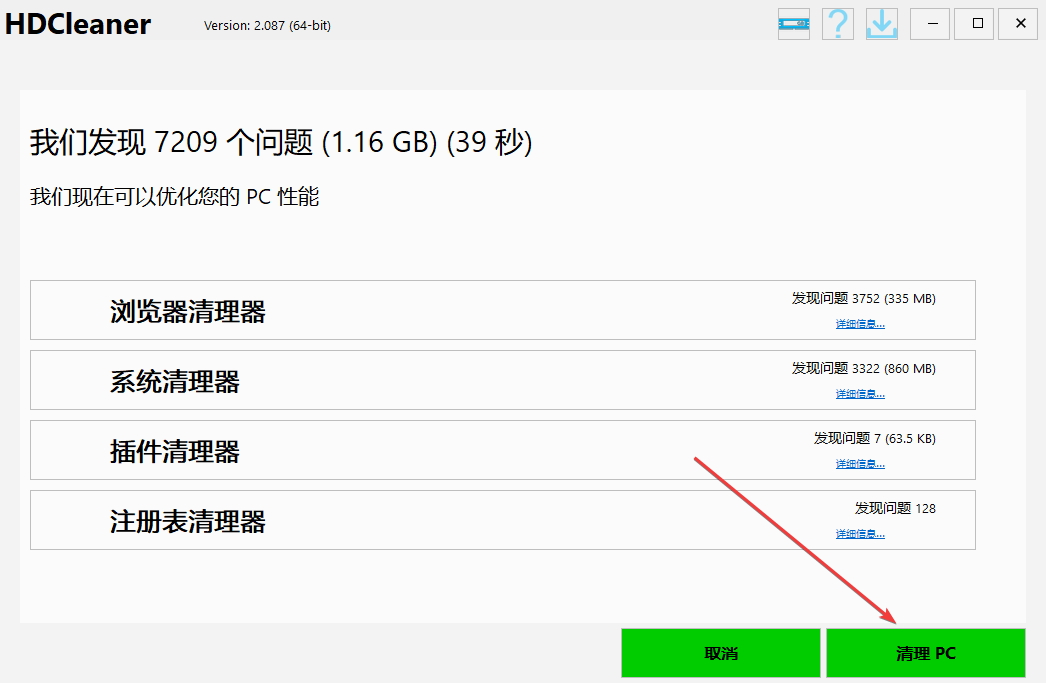Image resolution: width=1046 pixels, height=683 pixels.
Task: Click 详细信息 for the 注册表清理器 findings
Action: click(860, 533)
